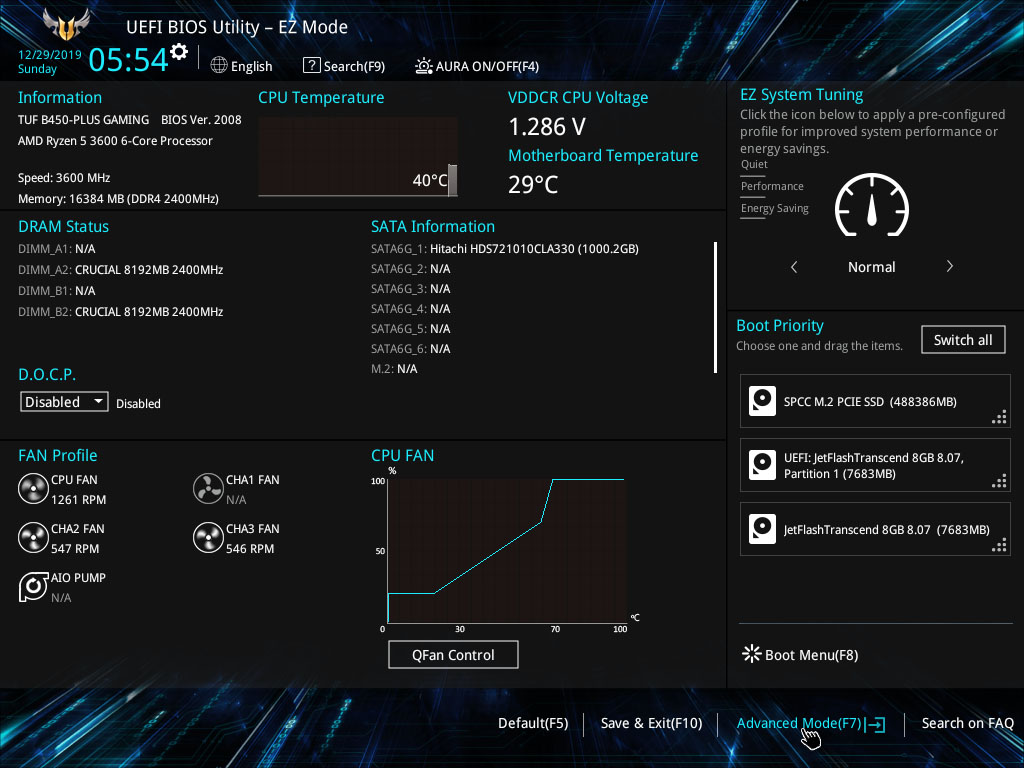The height and width of the screenshot is (768, 1024).
Task: Click the CHA3 FAN icon
Action: pos(208,538)
